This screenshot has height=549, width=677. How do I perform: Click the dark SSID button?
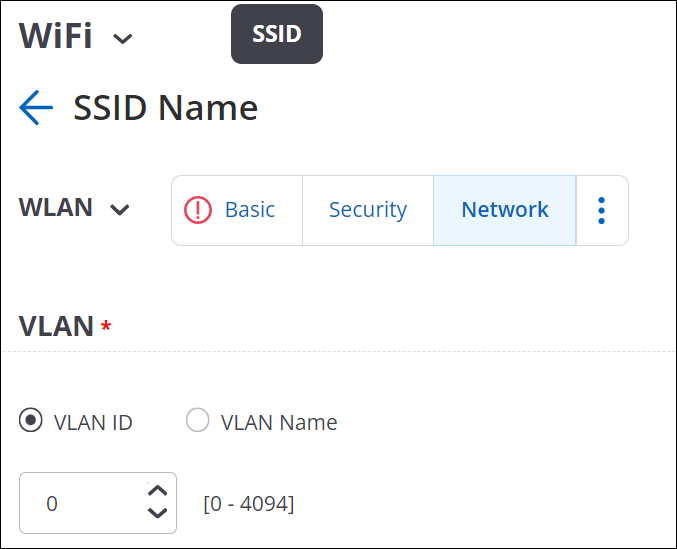(277, 34)
